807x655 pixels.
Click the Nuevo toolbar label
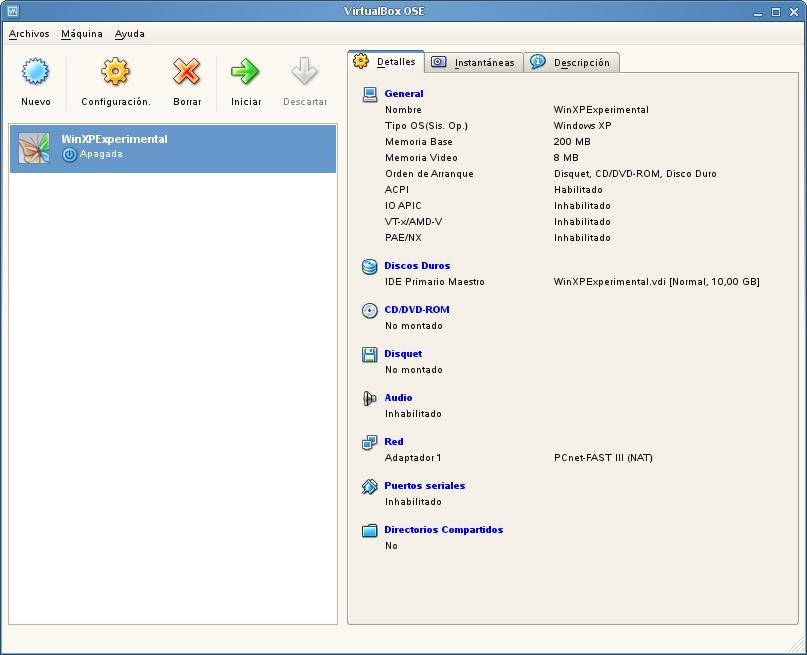pos(36,101)
